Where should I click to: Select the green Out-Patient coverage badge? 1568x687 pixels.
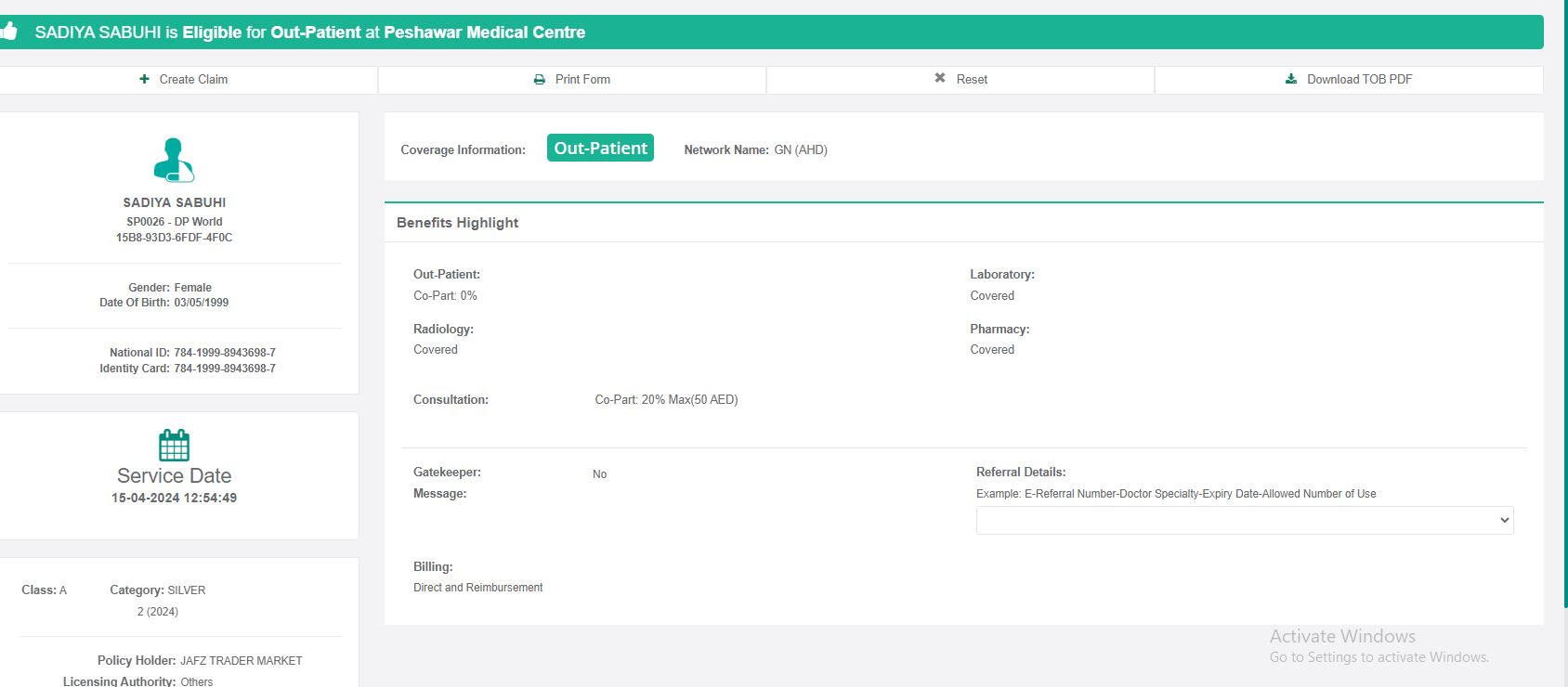point(600,149)
